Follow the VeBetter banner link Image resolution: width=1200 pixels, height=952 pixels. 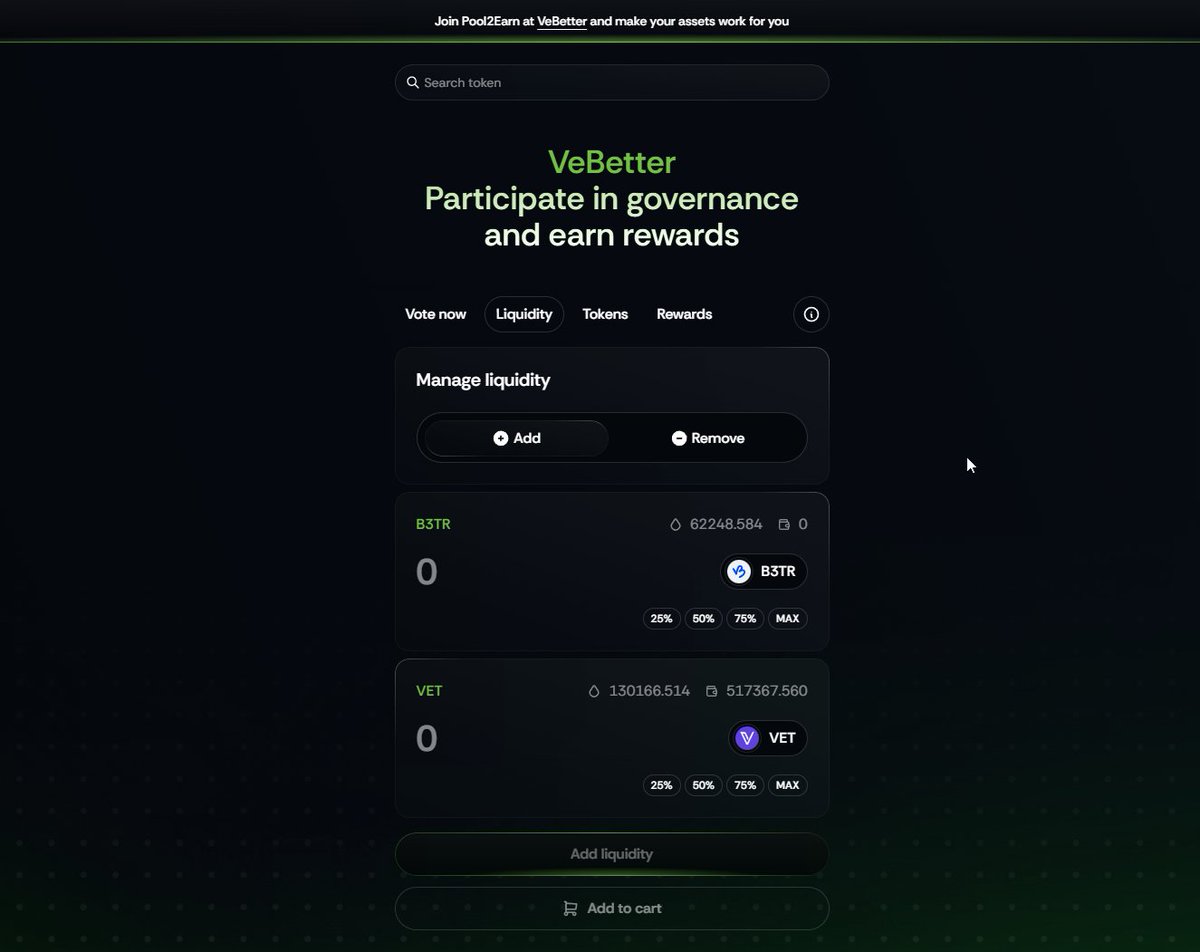click(x=561, y=20)
